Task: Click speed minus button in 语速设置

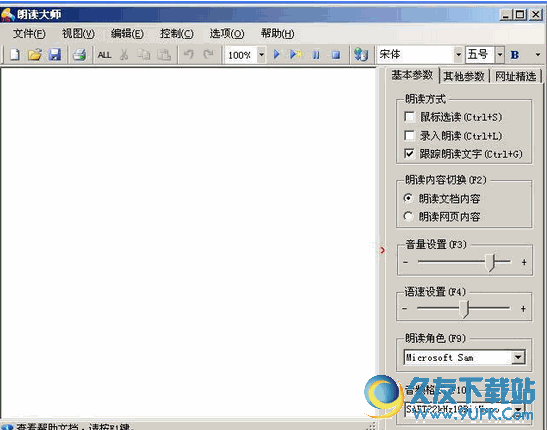Action: (405, 309)
